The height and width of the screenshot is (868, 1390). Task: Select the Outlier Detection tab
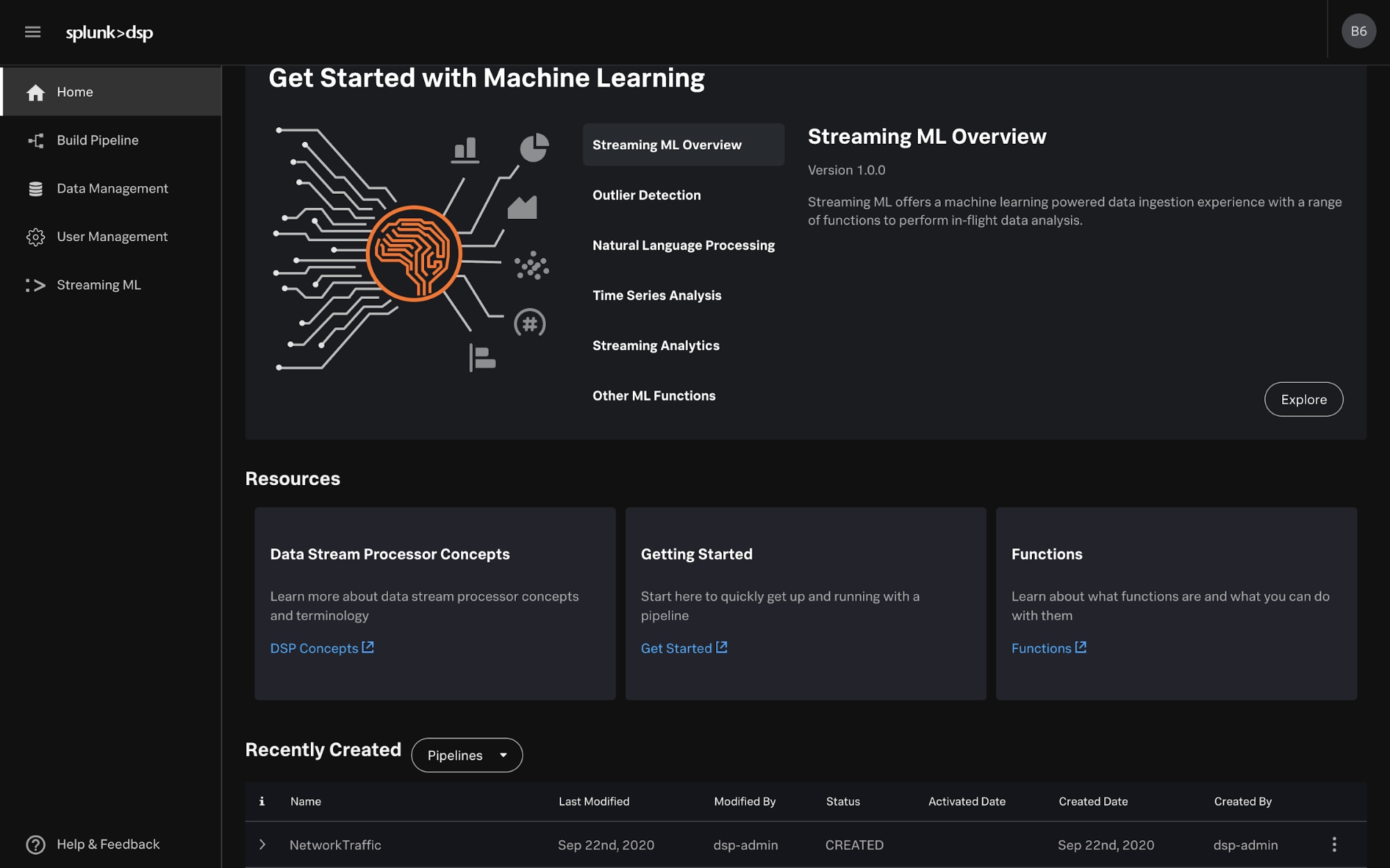click(x=683, y=195)
